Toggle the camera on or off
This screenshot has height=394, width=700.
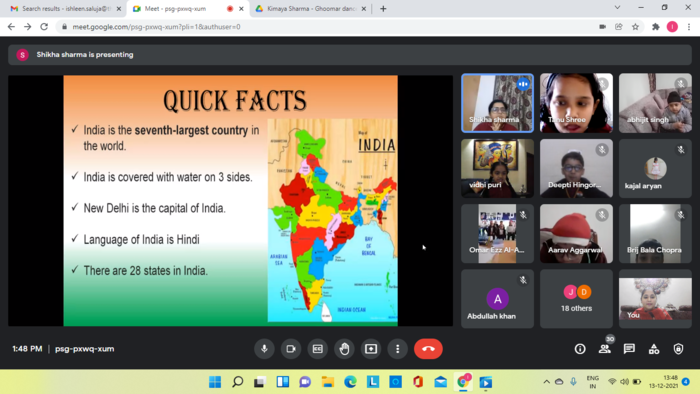tap(291, 349)
